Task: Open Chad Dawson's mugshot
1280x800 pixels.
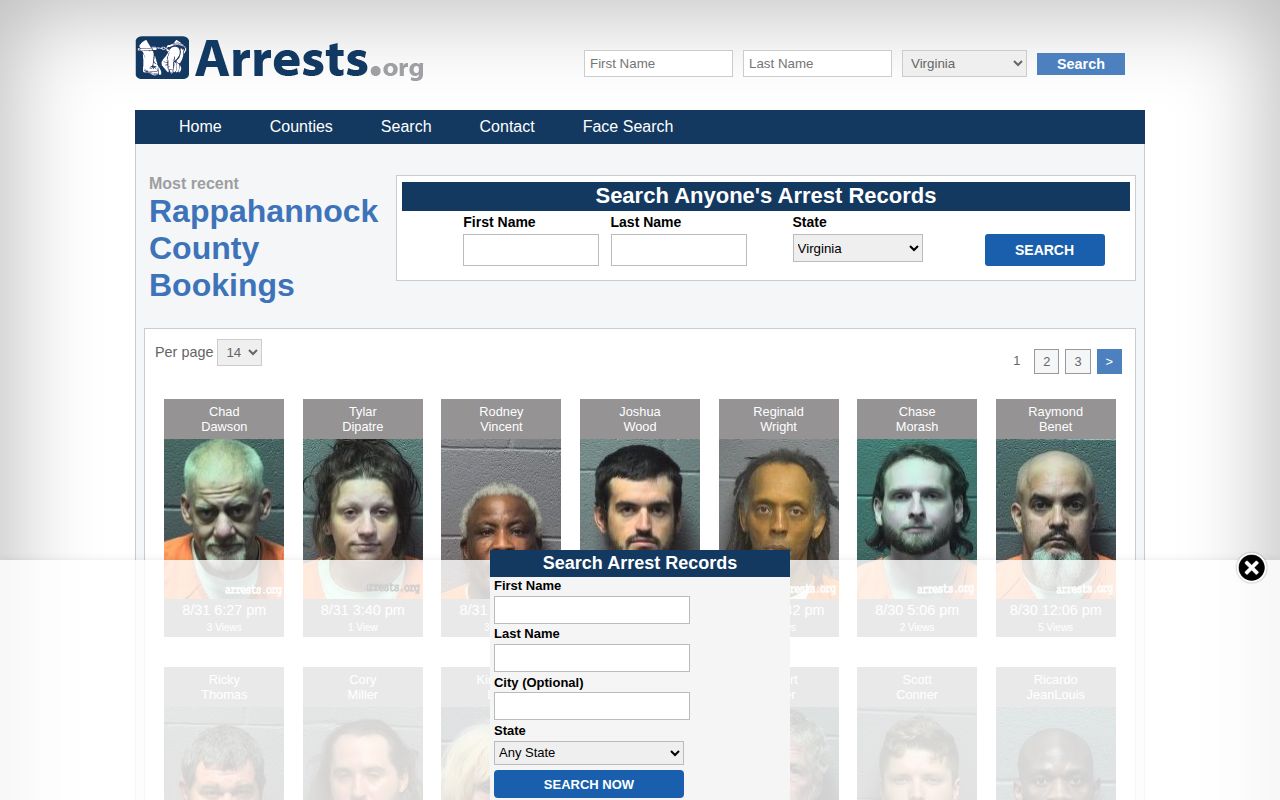Action: [224, 518]
